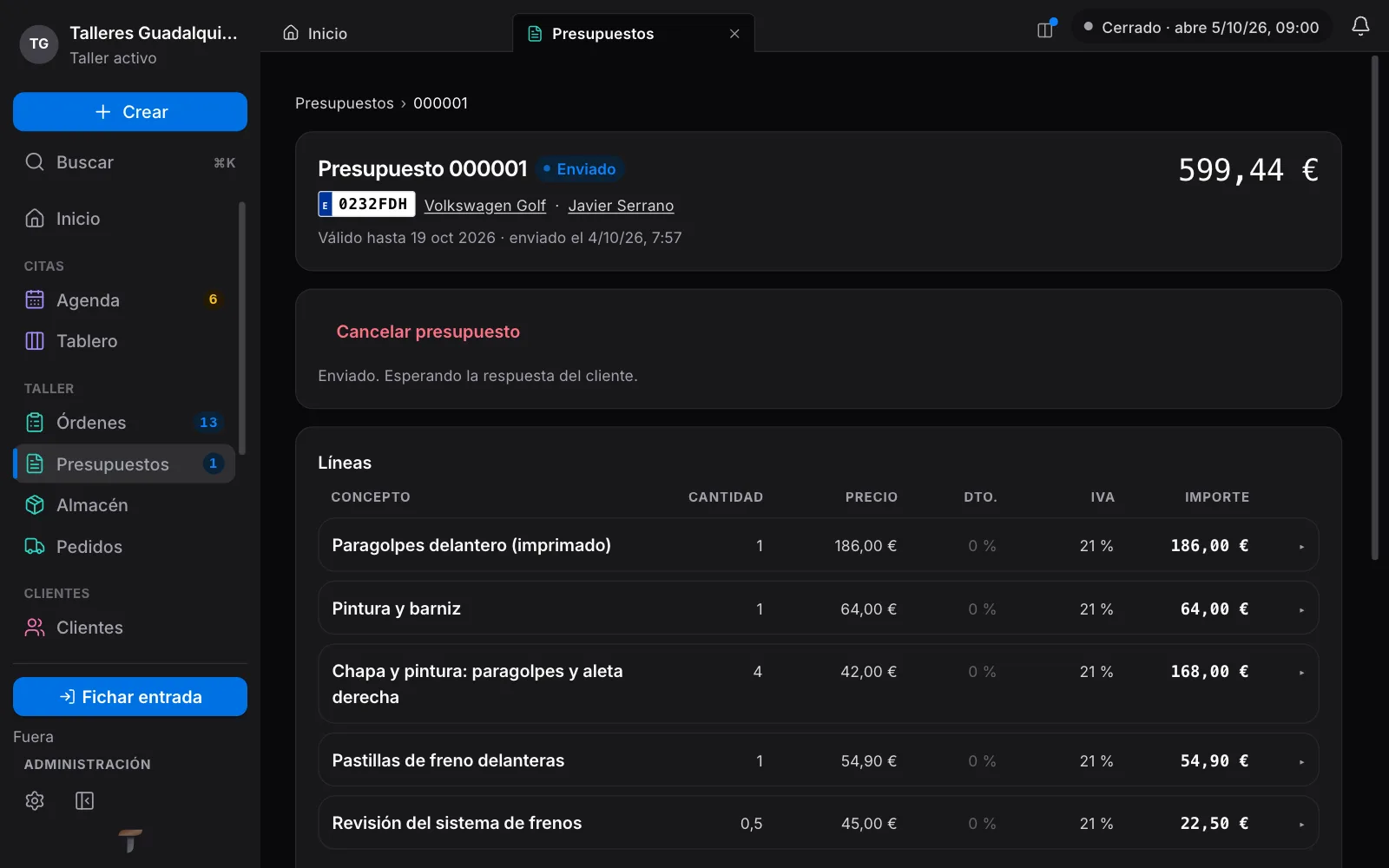Viewport: 1389px width, 868px height.
Task: Click Cancelar presupuesto
Action: click(428, 332)
